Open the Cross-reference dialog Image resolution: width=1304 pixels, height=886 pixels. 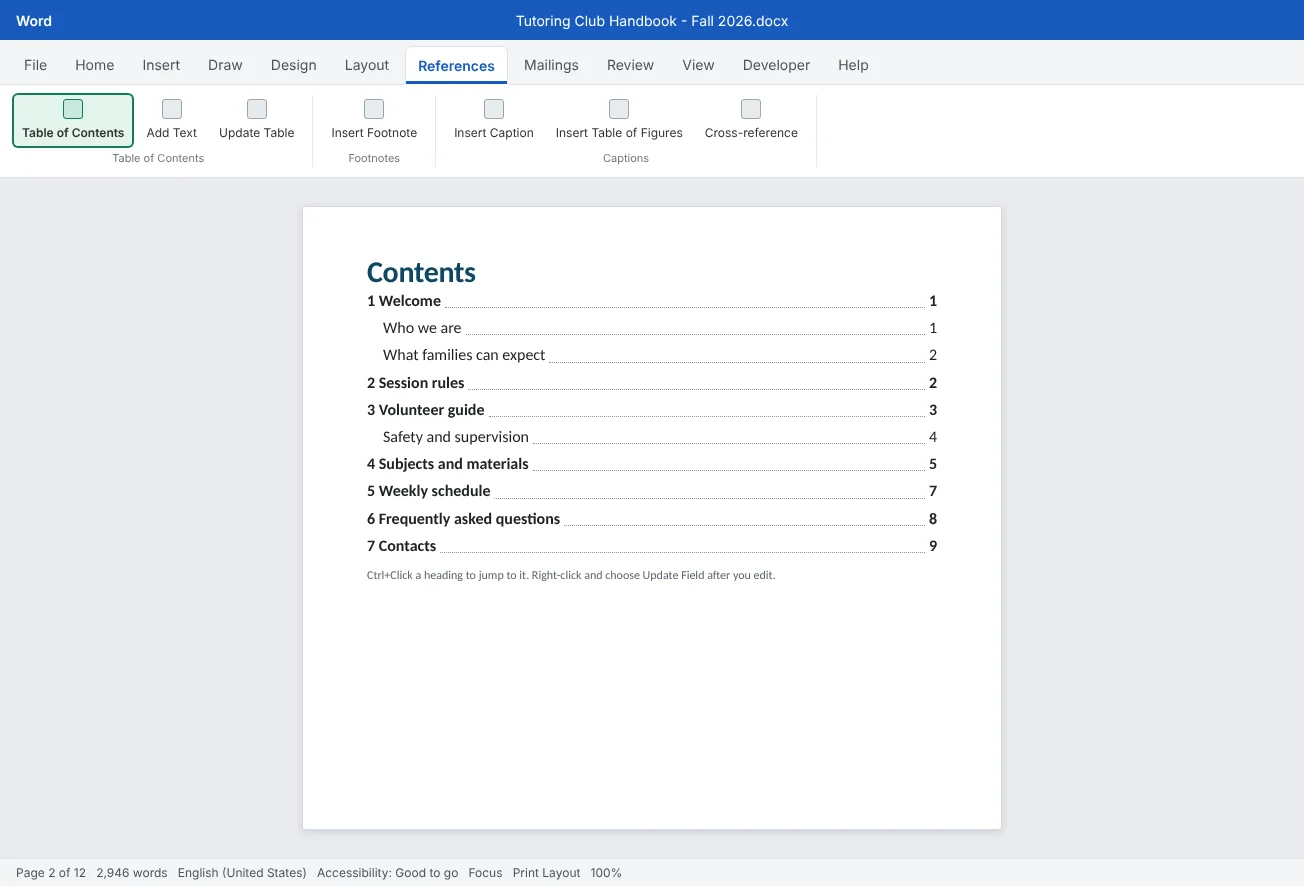point(751,120)
